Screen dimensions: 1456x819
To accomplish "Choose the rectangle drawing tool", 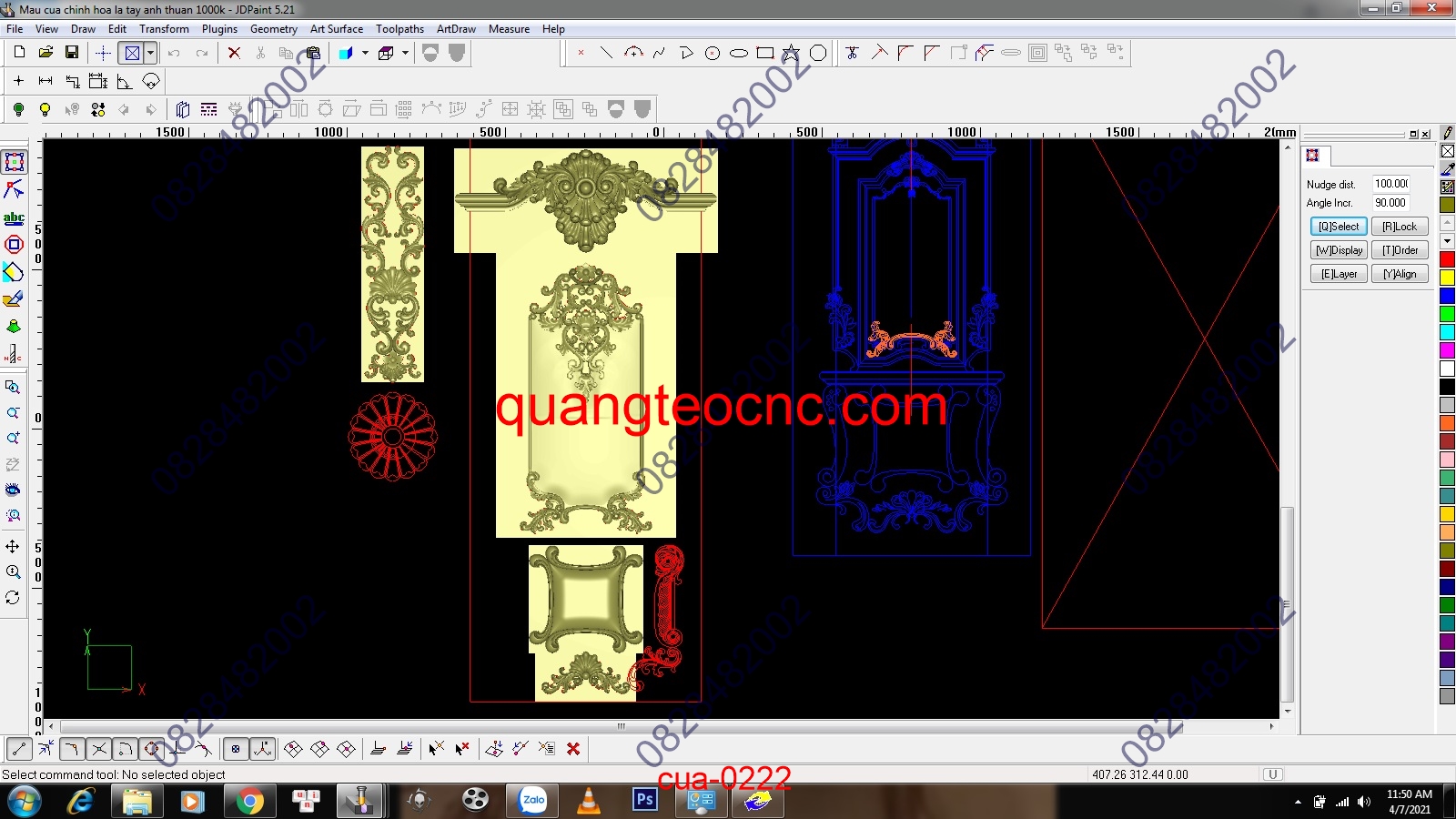I will click(765, 53).
